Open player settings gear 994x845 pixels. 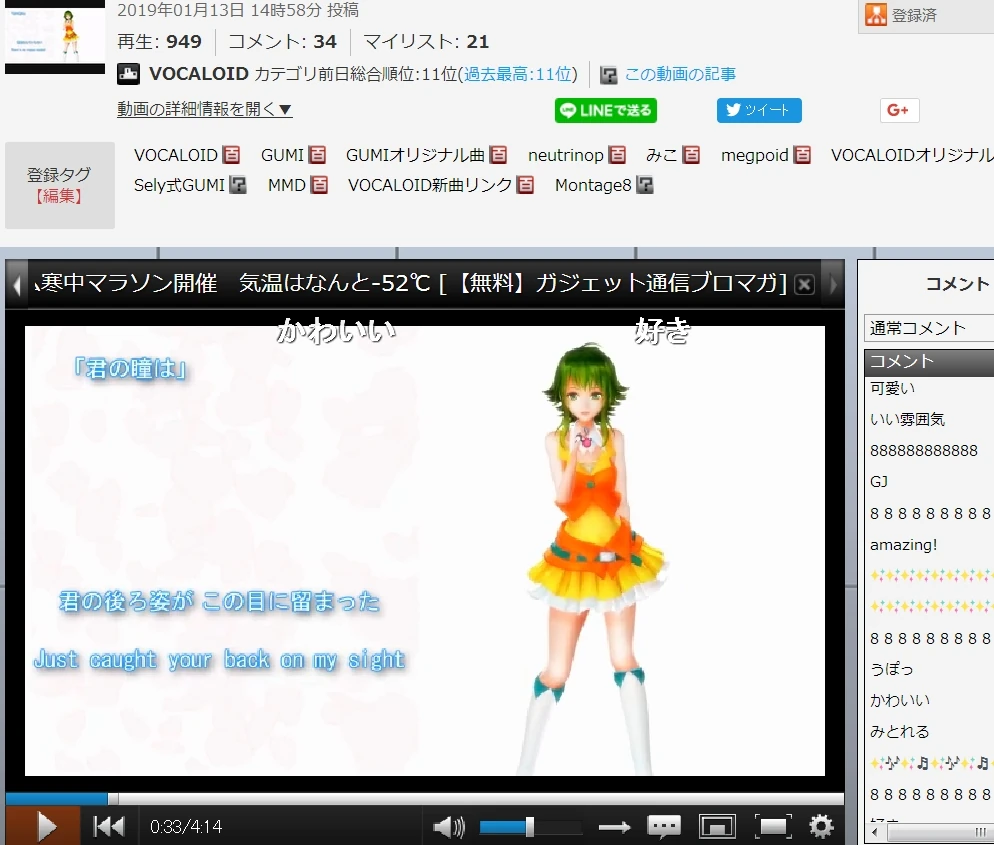coord(821,827)
